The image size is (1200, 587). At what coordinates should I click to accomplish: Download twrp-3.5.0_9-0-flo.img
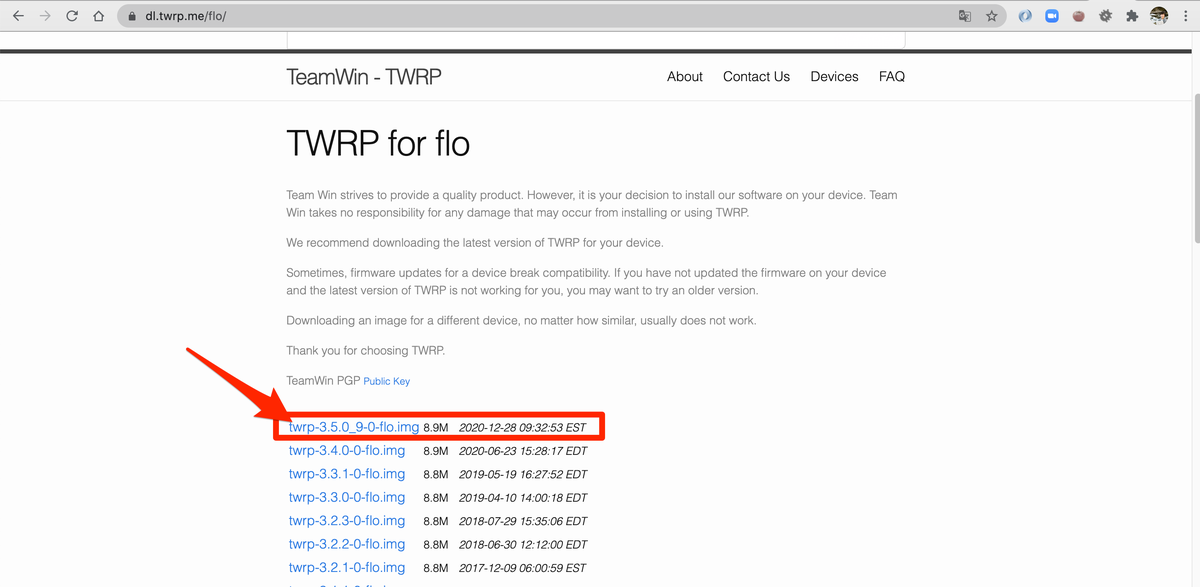[x=354, y=427]
